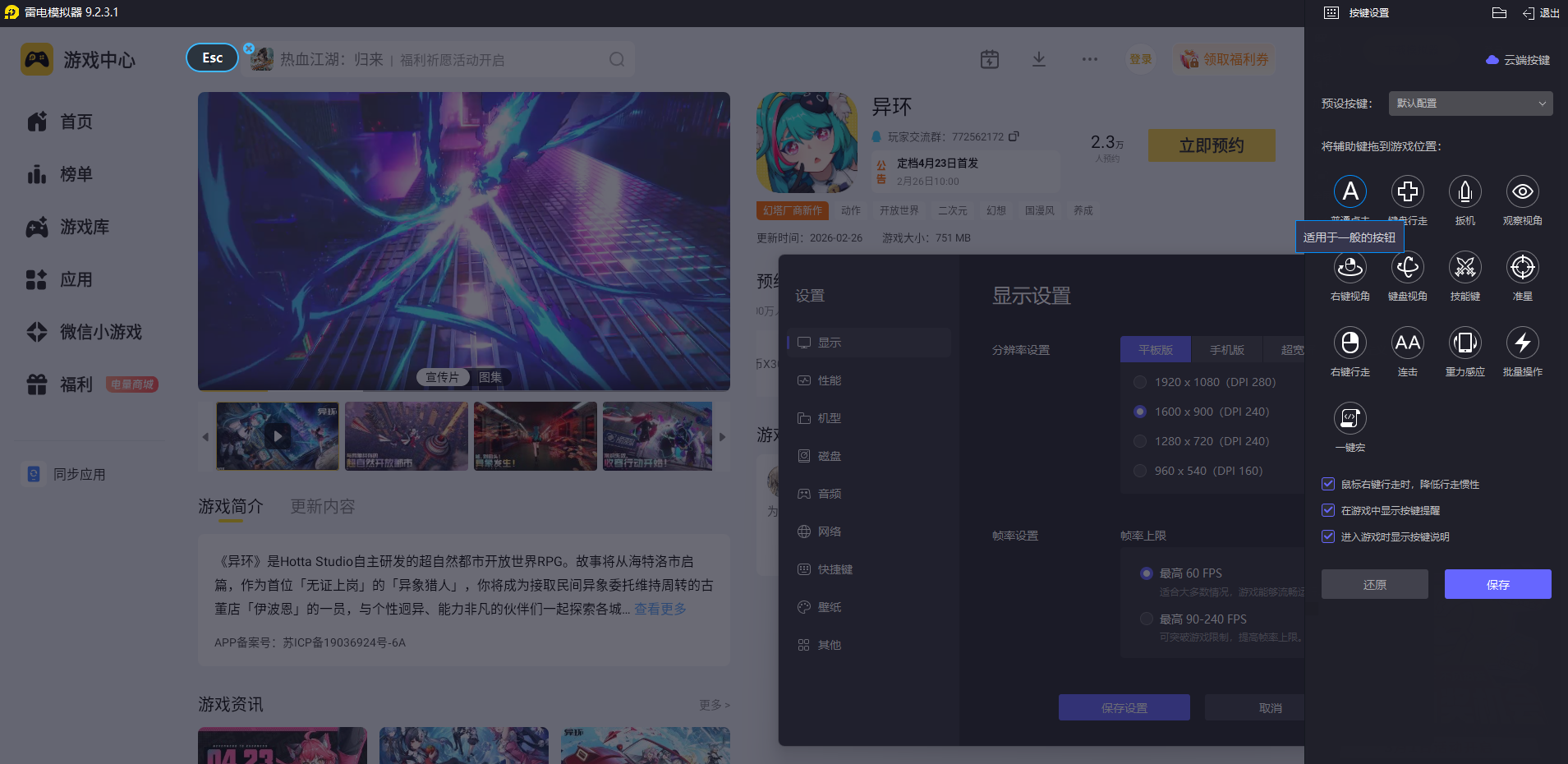Screen dimensions: 1568x764
Task: Click the blue 保存 button
Action: click(x=1497, y=585)
